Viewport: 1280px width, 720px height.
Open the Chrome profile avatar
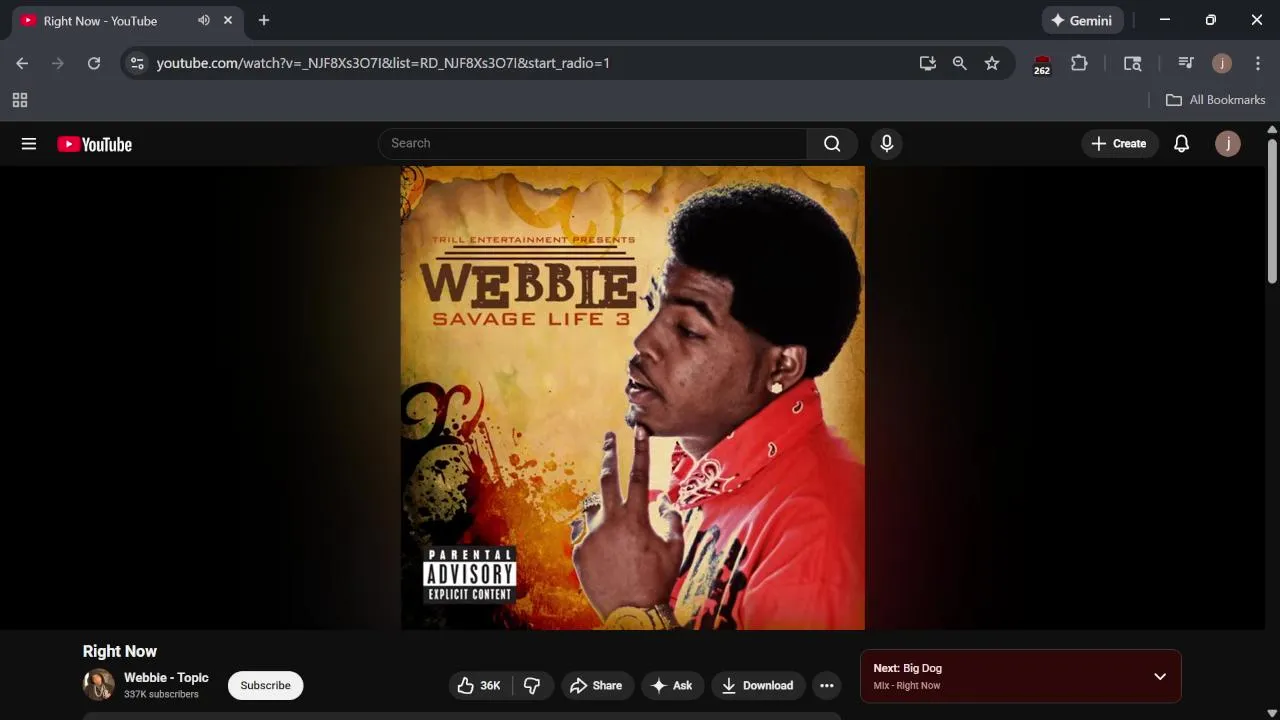[x=1222, y=63]
